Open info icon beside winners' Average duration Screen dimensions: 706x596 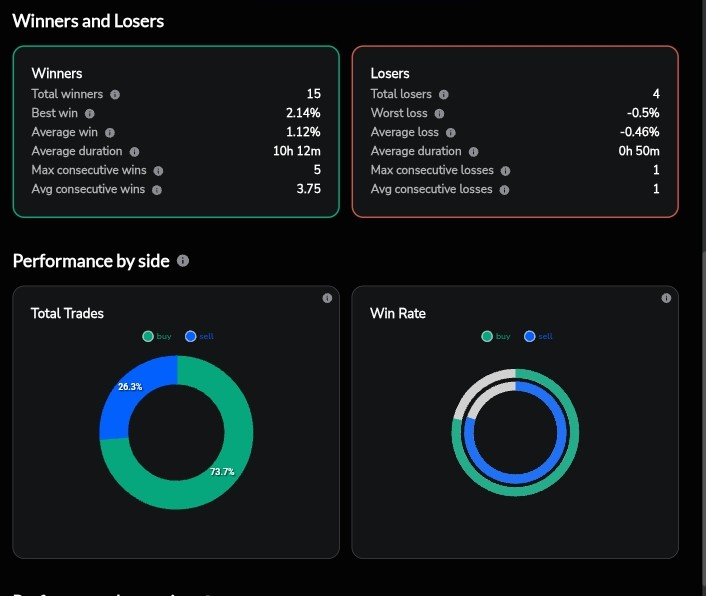point(134,152)
